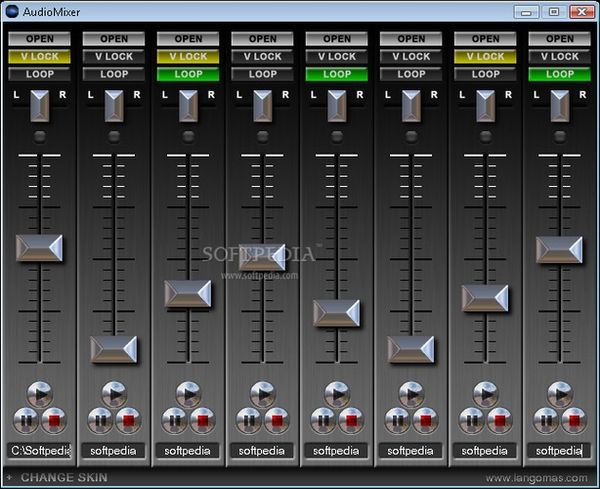The width and height of the screenshot is (600, 489).
Task: Enable V LOCK on channel 8
Action: pyautogui.click(x=559, y=57)
